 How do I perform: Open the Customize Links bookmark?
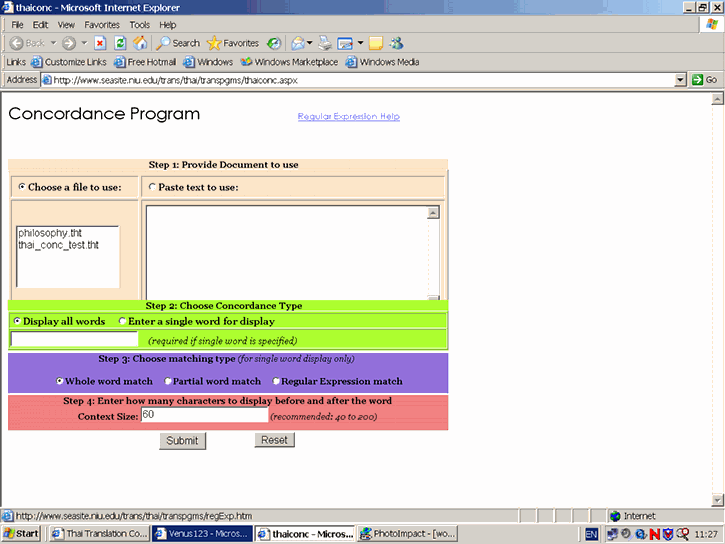coord(68,62)
